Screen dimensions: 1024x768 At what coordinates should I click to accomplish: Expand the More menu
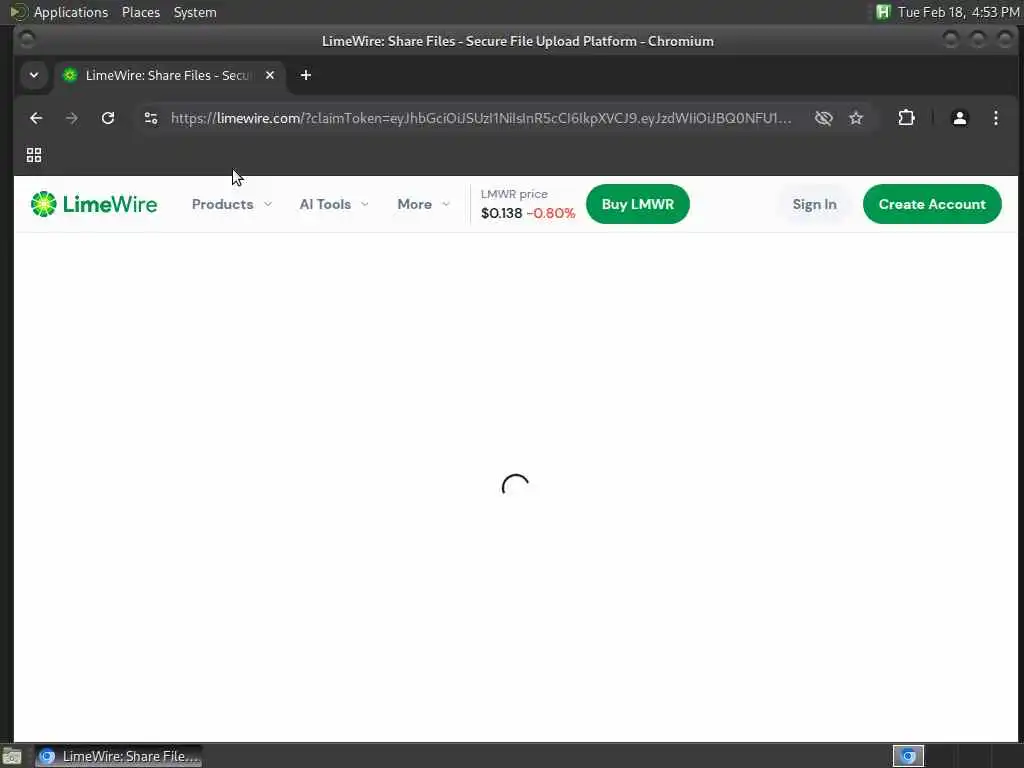tap(423, 204)
